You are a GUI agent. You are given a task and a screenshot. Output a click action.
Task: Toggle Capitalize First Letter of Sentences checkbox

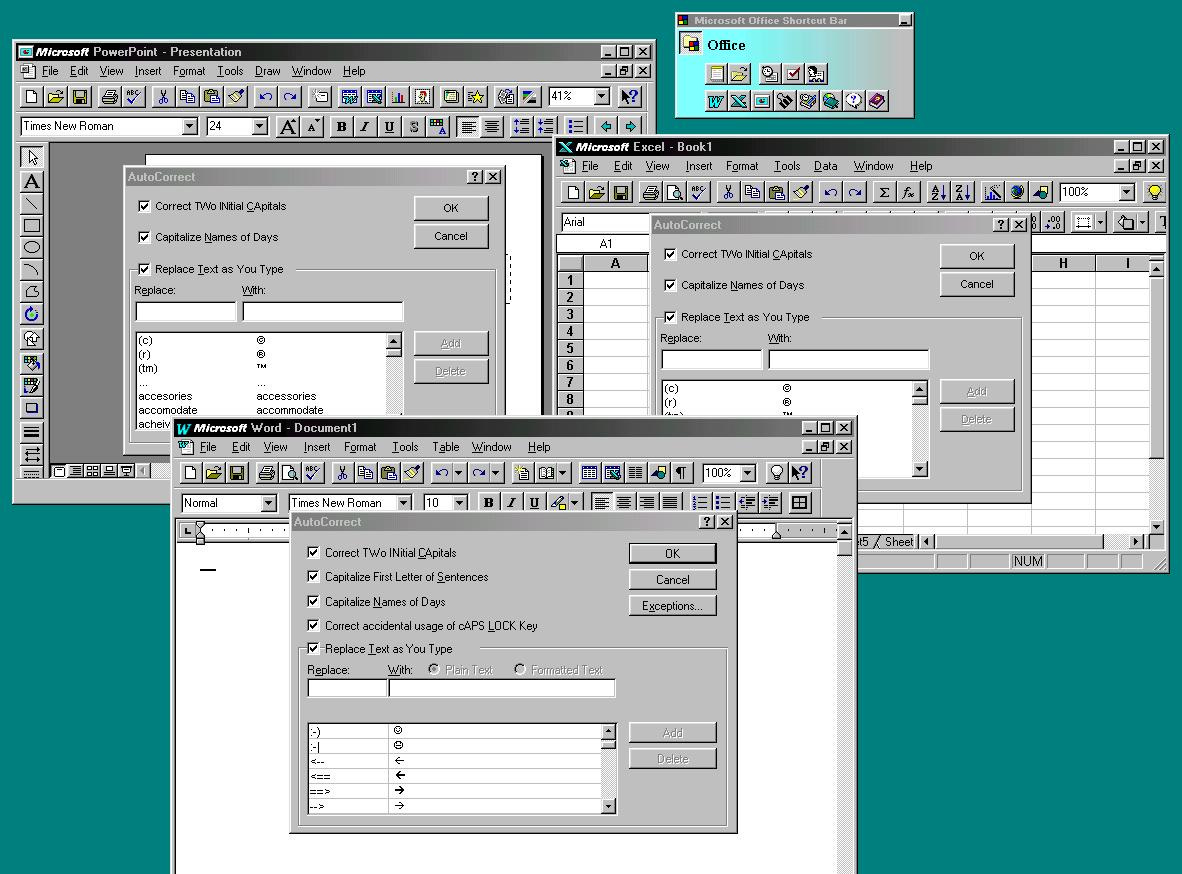313,577
